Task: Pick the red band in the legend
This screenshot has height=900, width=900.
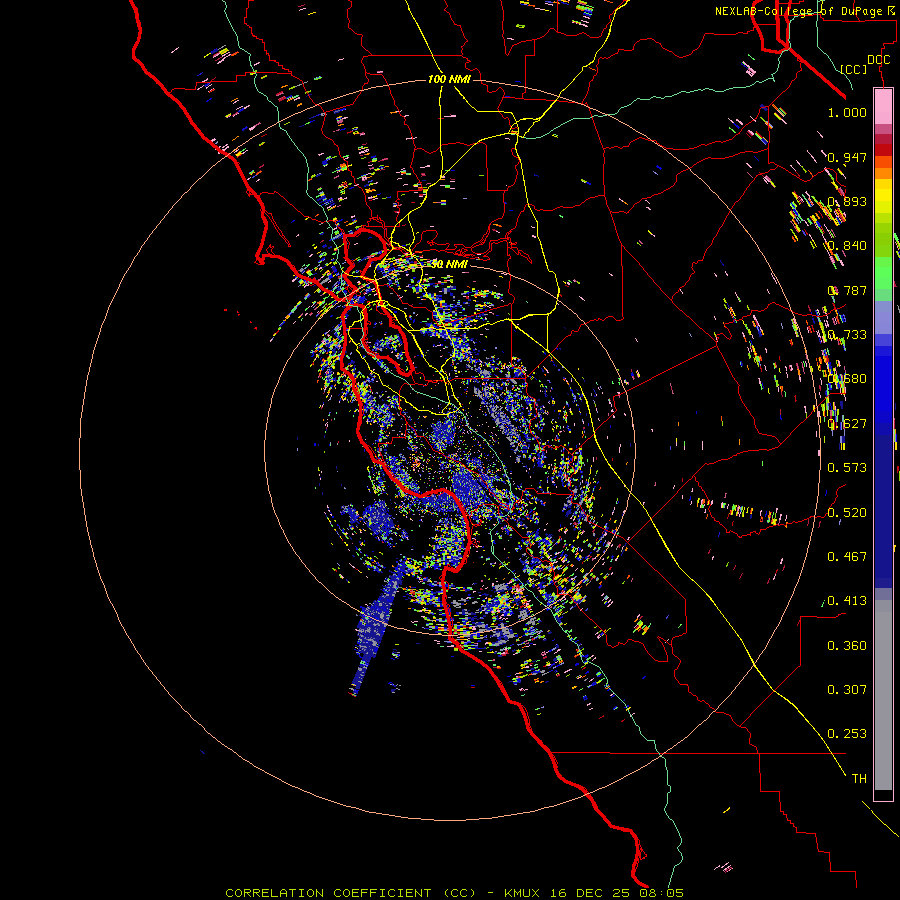Action: 883,150
